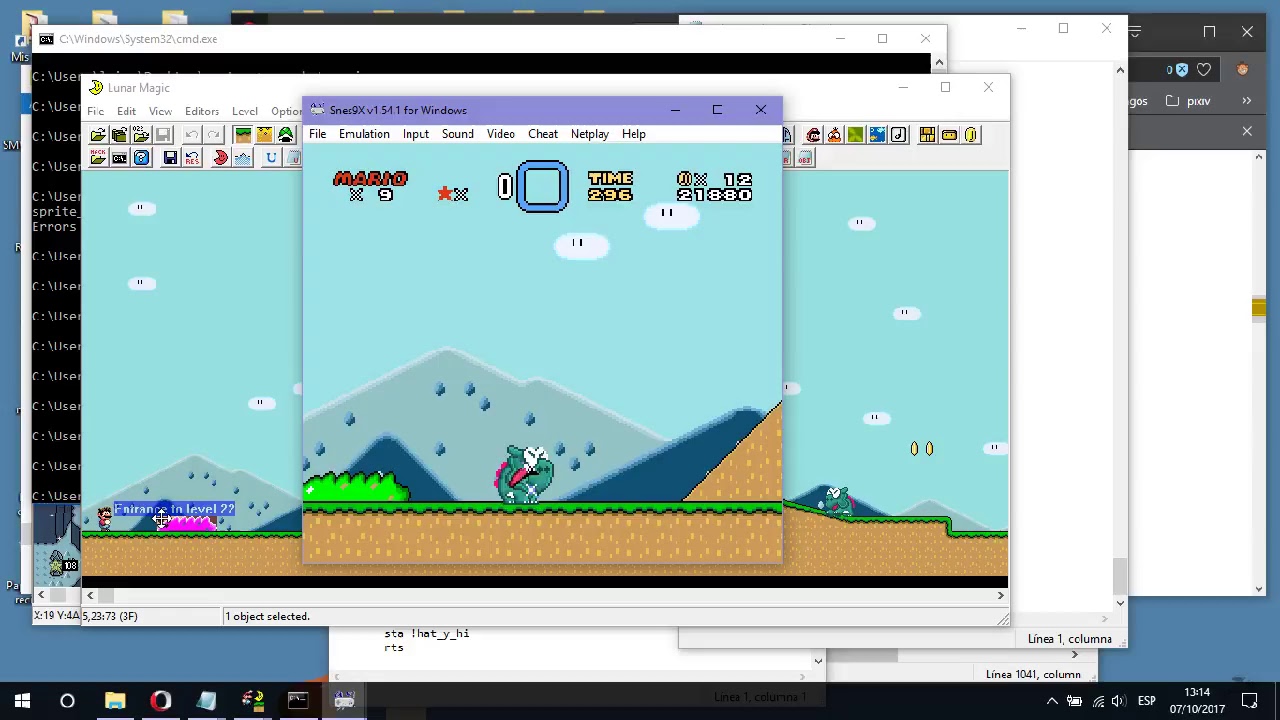Select the Layer 1 grass editing mode icon
The height and width of the screenshot is (720, 1280).
pyautogui.click(x=242, y=135)
